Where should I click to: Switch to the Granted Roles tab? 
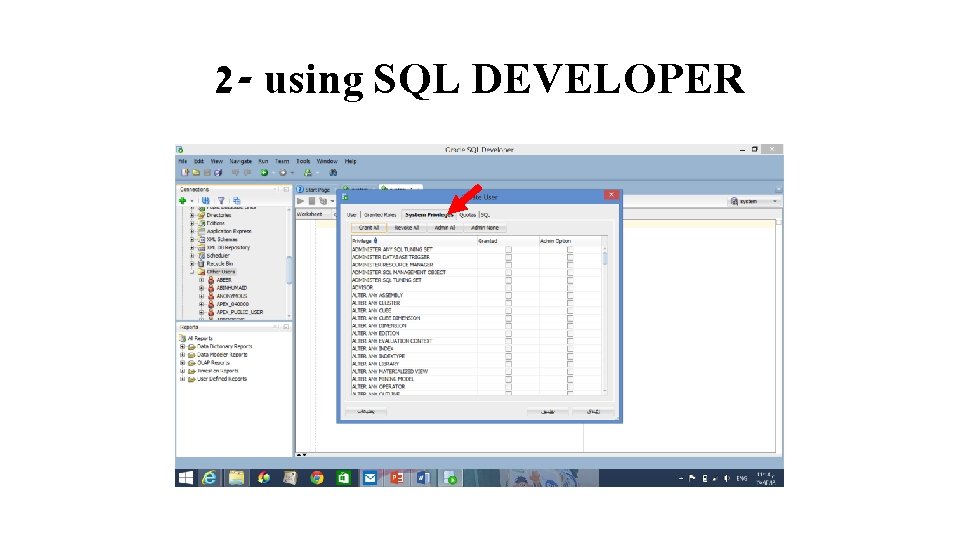point(380,215)
